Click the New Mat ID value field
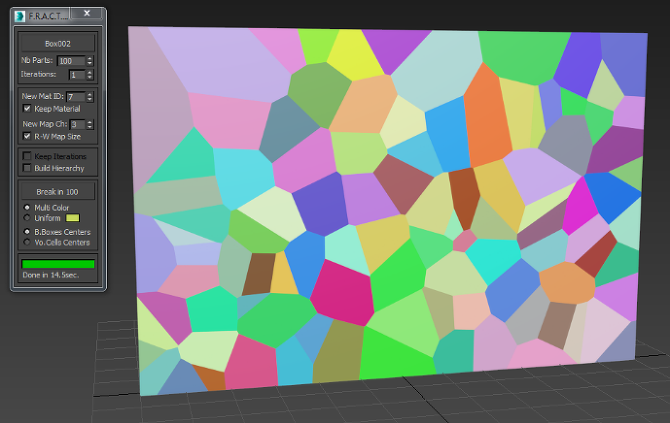The width and height of the screenshot is (670, 423). click(76, 97)
